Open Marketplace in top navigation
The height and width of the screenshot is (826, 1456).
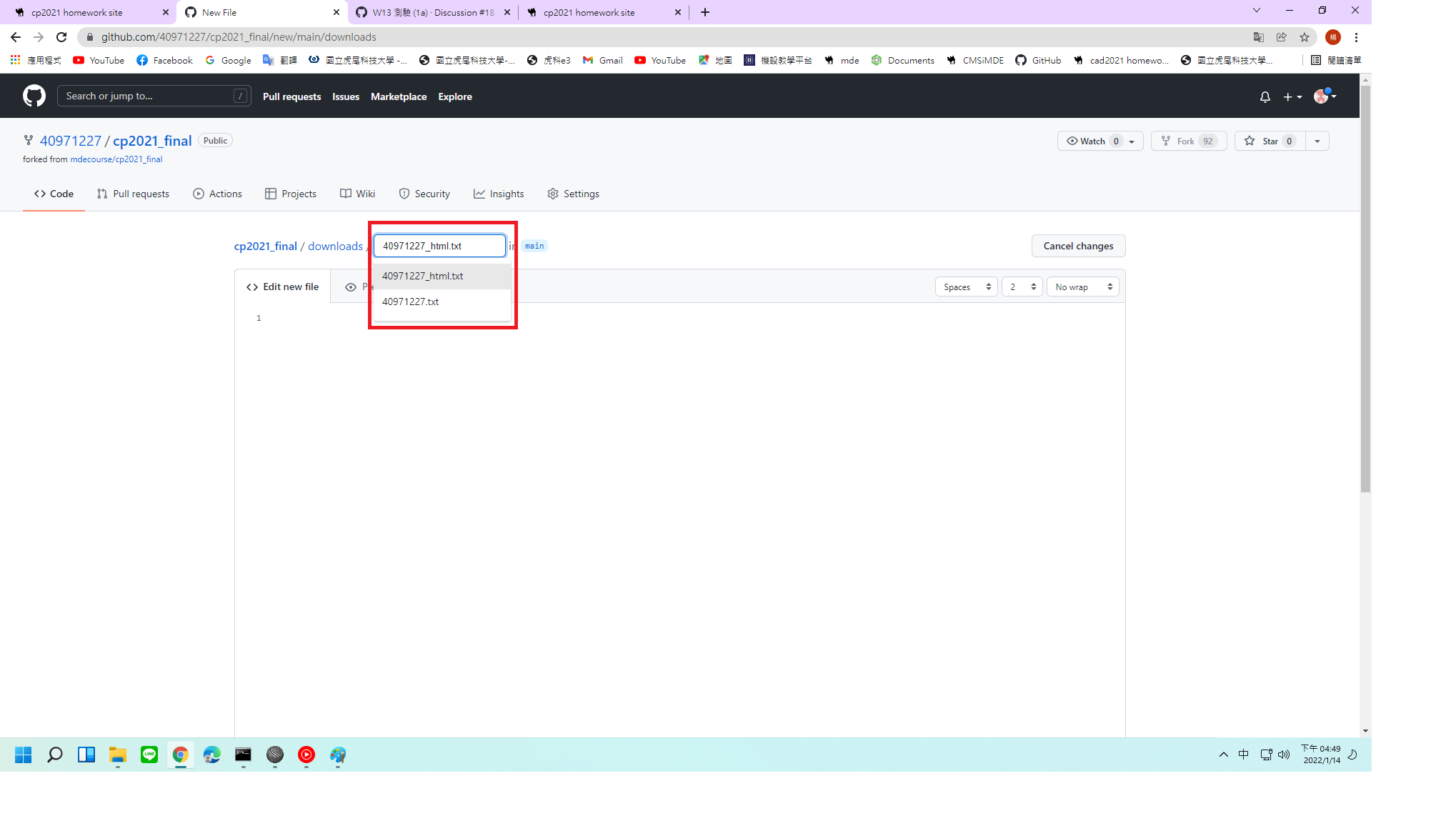[399, 96]
